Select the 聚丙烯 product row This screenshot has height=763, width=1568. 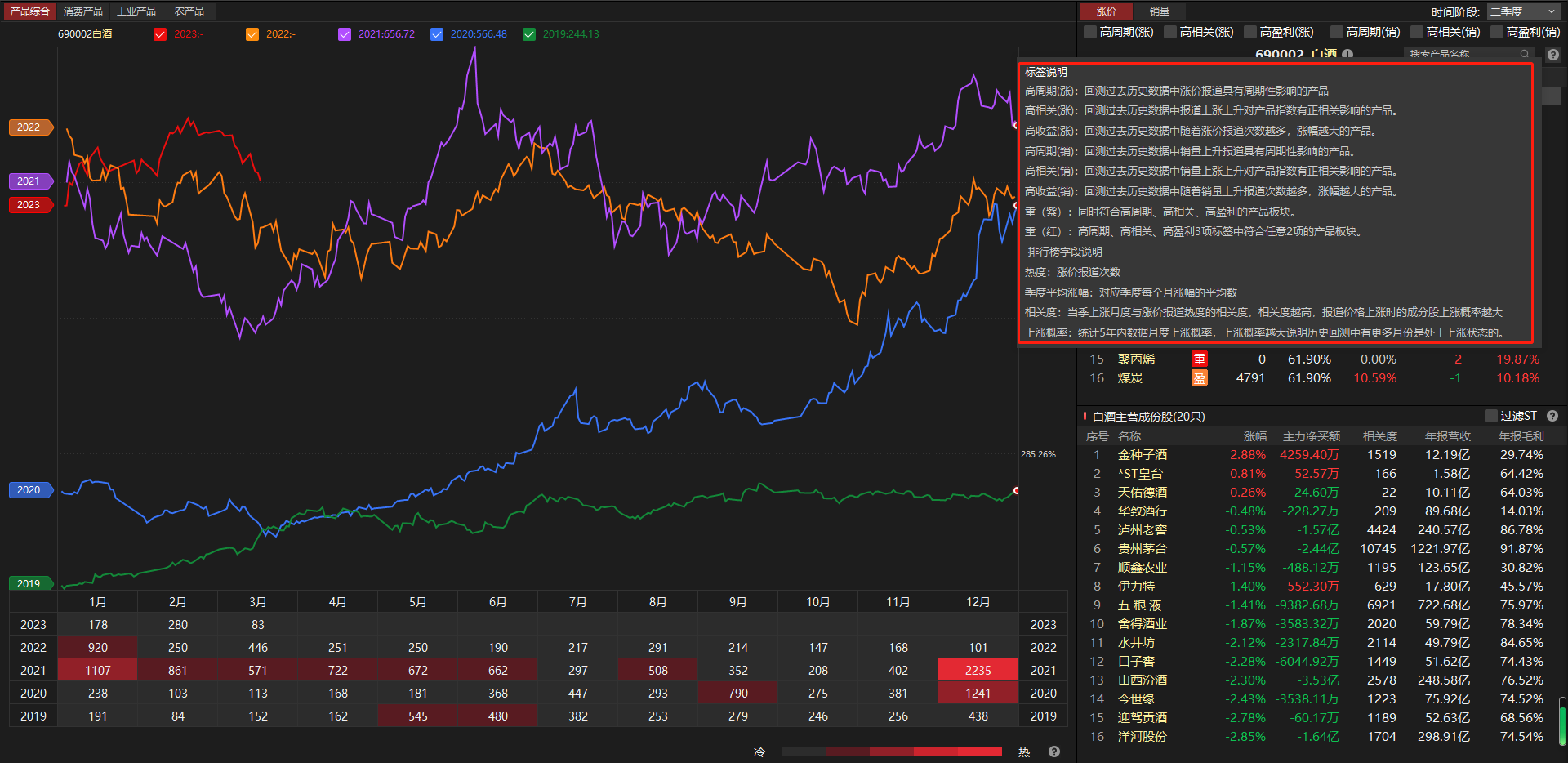pos(1316,359)
